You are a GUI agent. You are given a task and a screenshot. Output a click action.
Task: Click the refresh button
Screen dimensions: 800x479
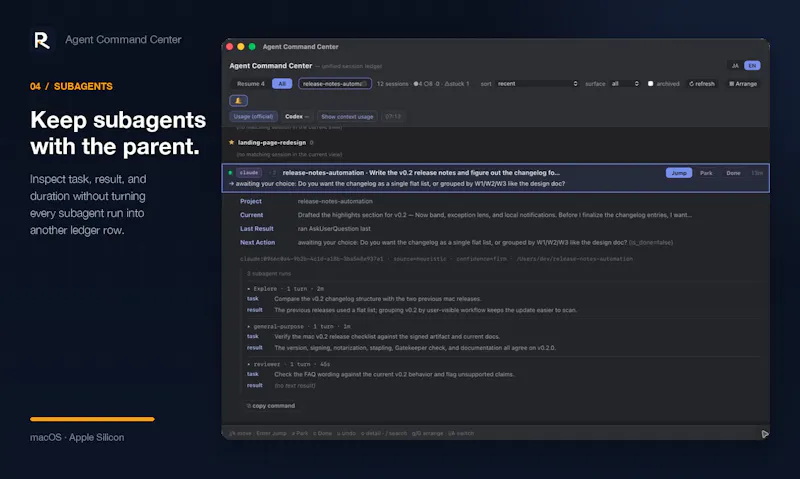tap(702, 84)
